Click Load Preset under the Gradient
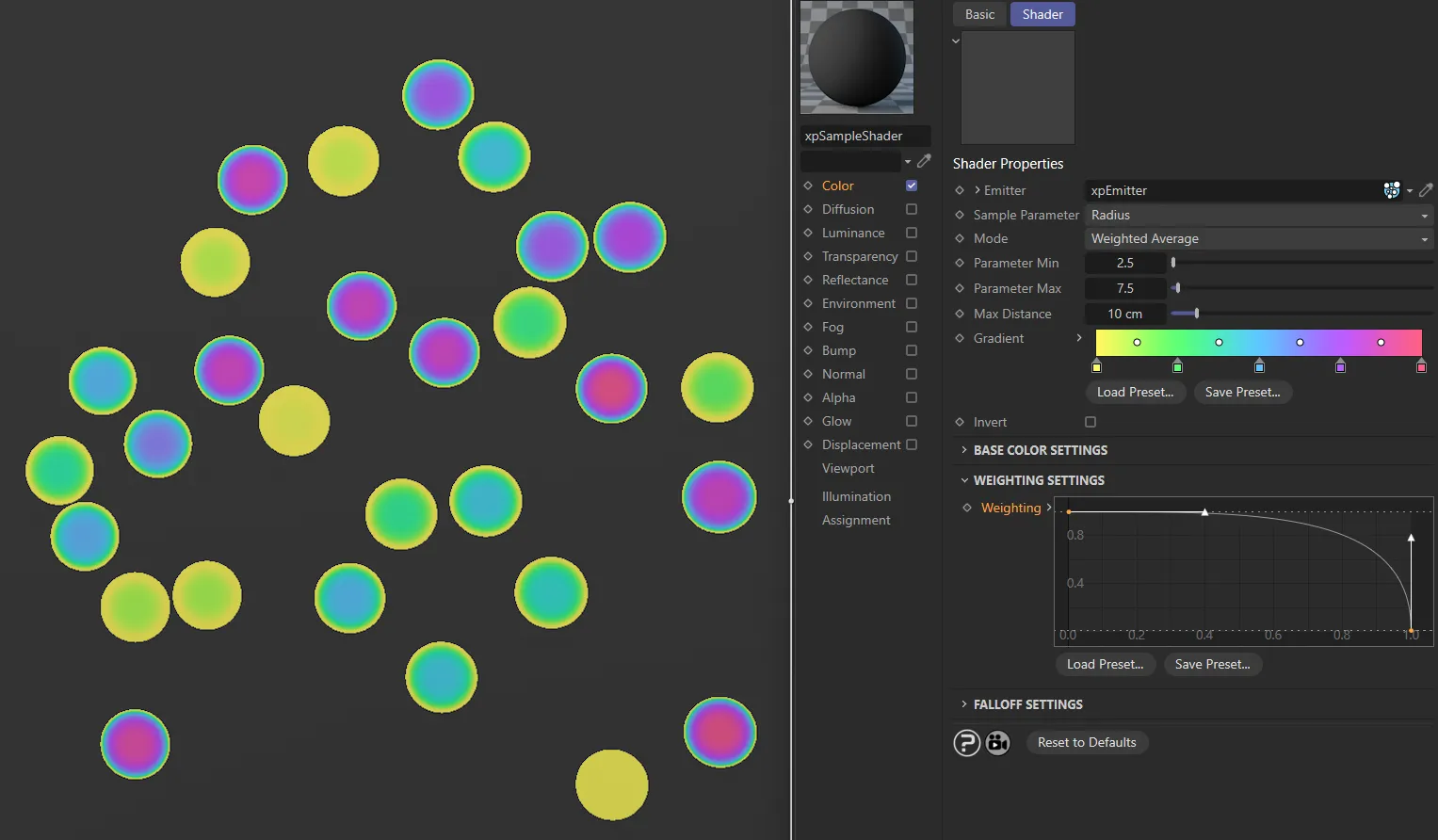 coord(1135,392)
